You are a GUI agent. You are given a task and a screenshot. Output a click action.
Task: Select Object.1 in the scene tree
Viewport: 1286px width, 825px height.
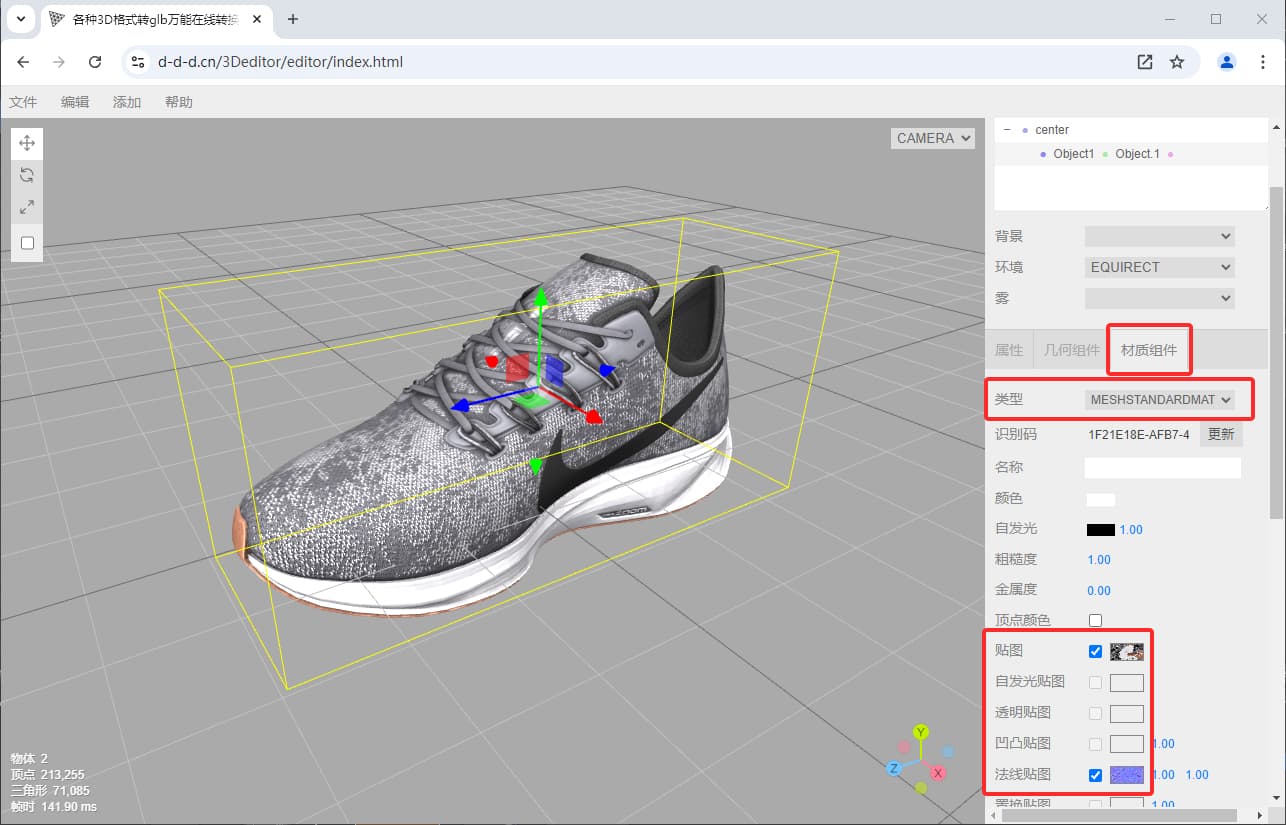1137,154
